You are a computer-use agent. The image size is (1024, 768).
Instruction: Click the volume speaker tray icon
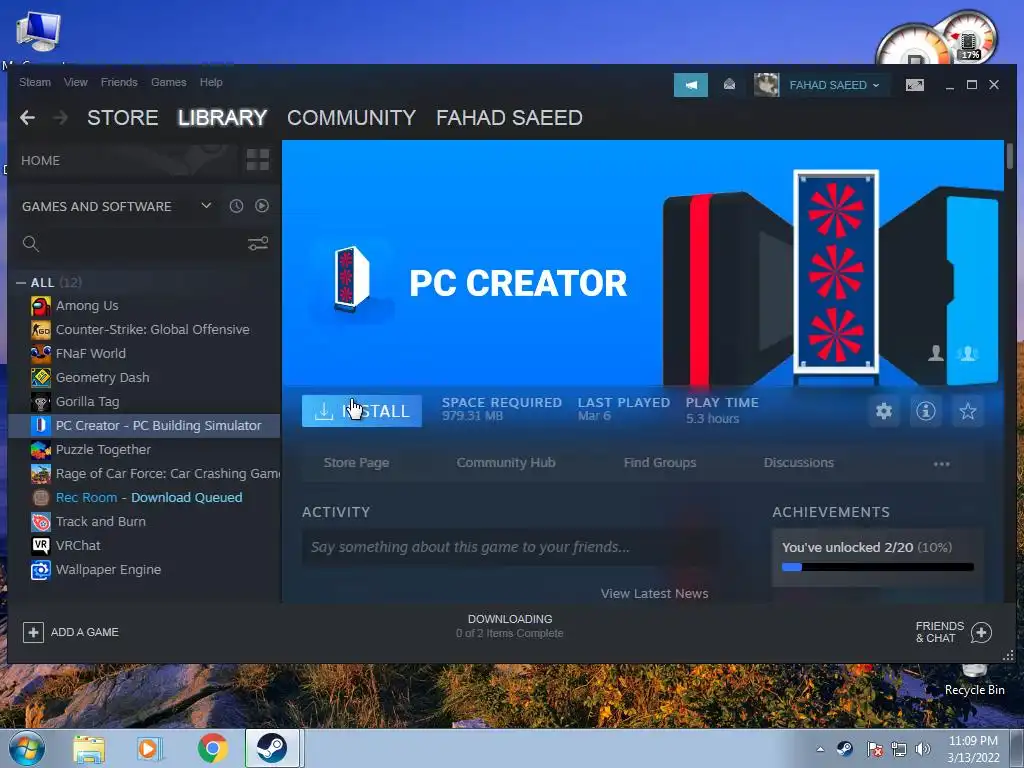pyautogui.click(x=923, y=749)
